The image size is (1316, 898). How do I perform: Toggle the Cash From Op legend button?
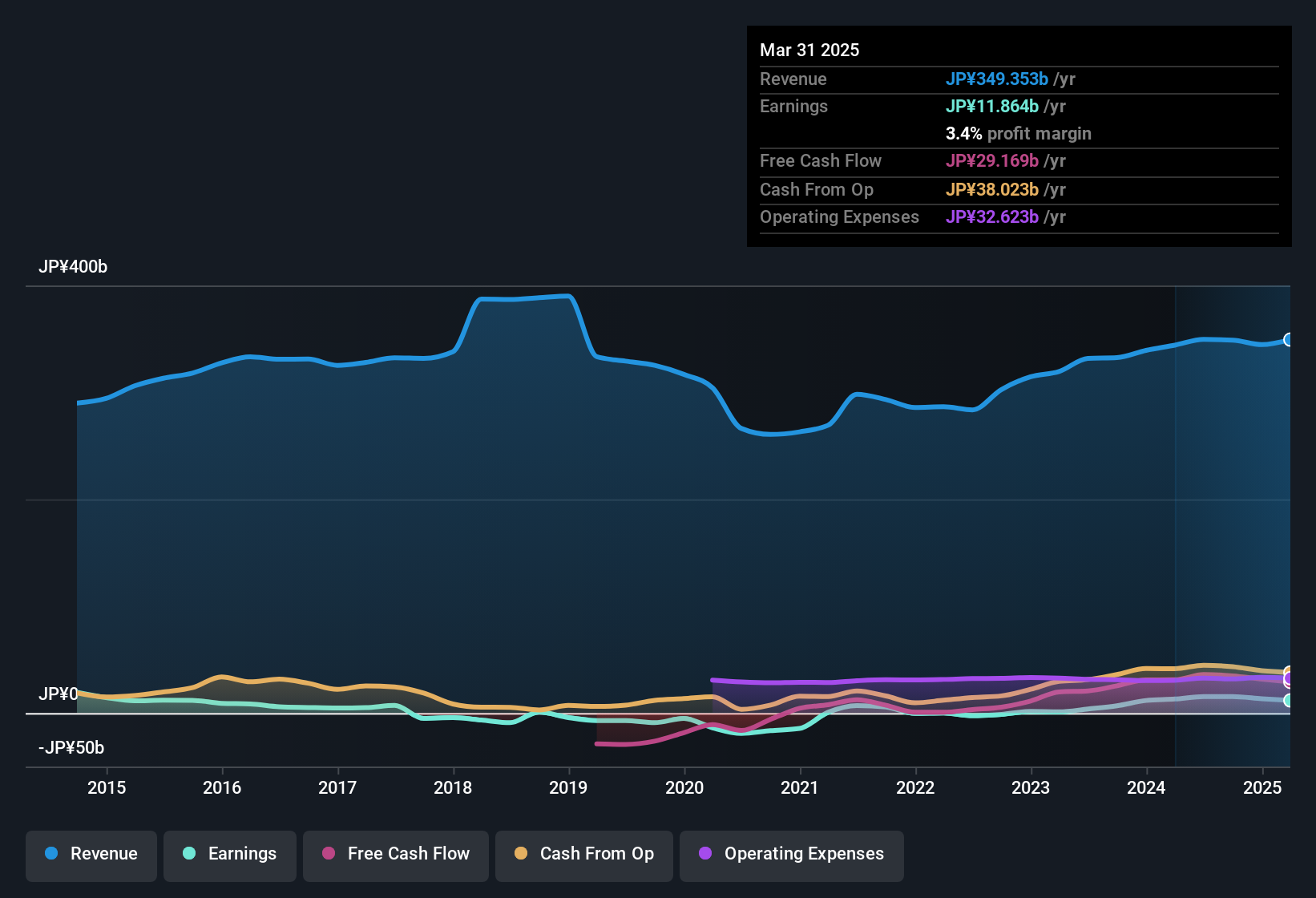[x=584, y=856]
